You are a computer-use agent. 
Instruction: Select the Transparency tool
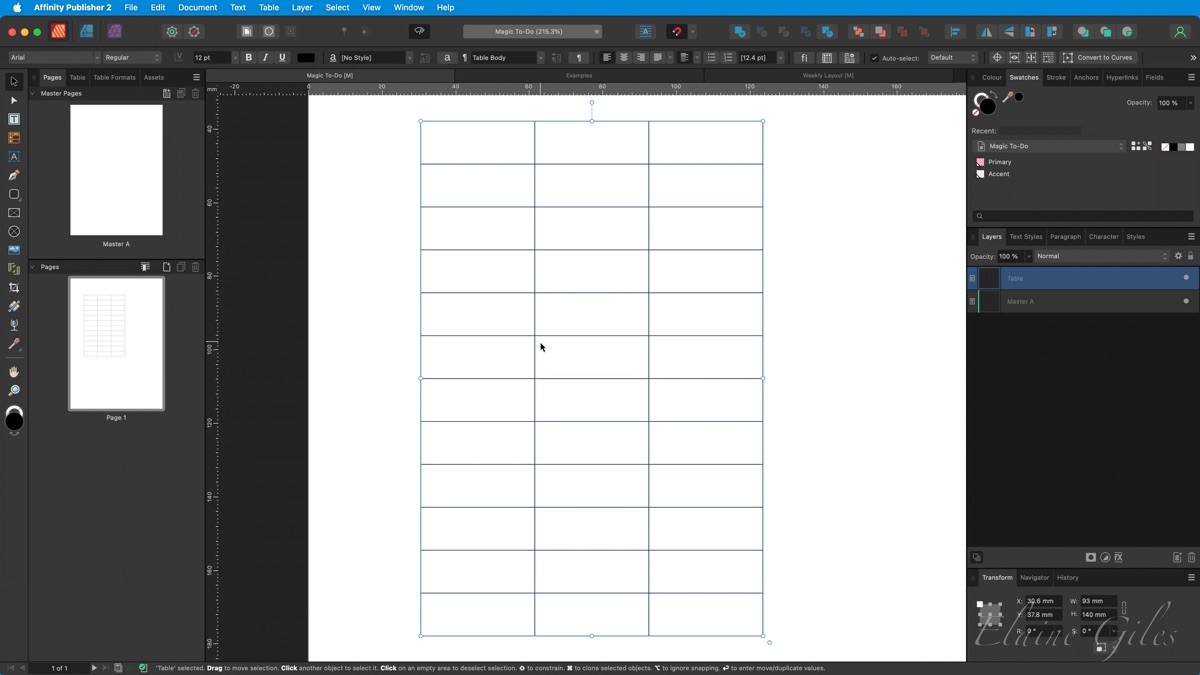click(14, 325)
